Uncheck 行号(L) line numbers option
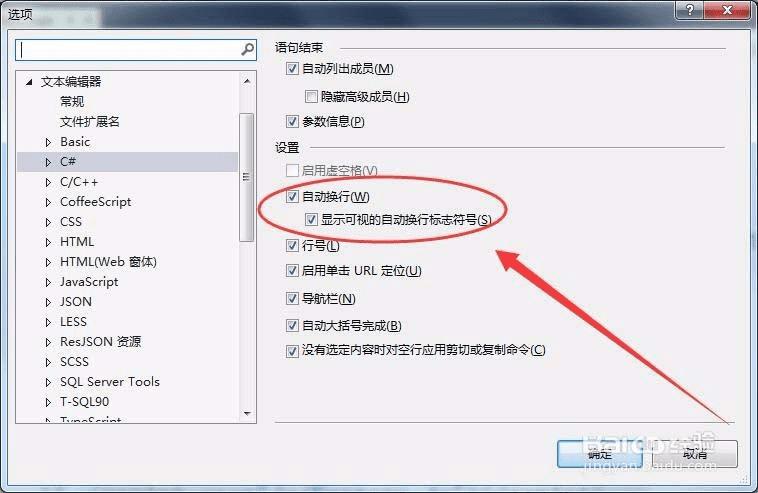Image resolution: width=758 pixels, height=493 pixels. tap(292, 246)
